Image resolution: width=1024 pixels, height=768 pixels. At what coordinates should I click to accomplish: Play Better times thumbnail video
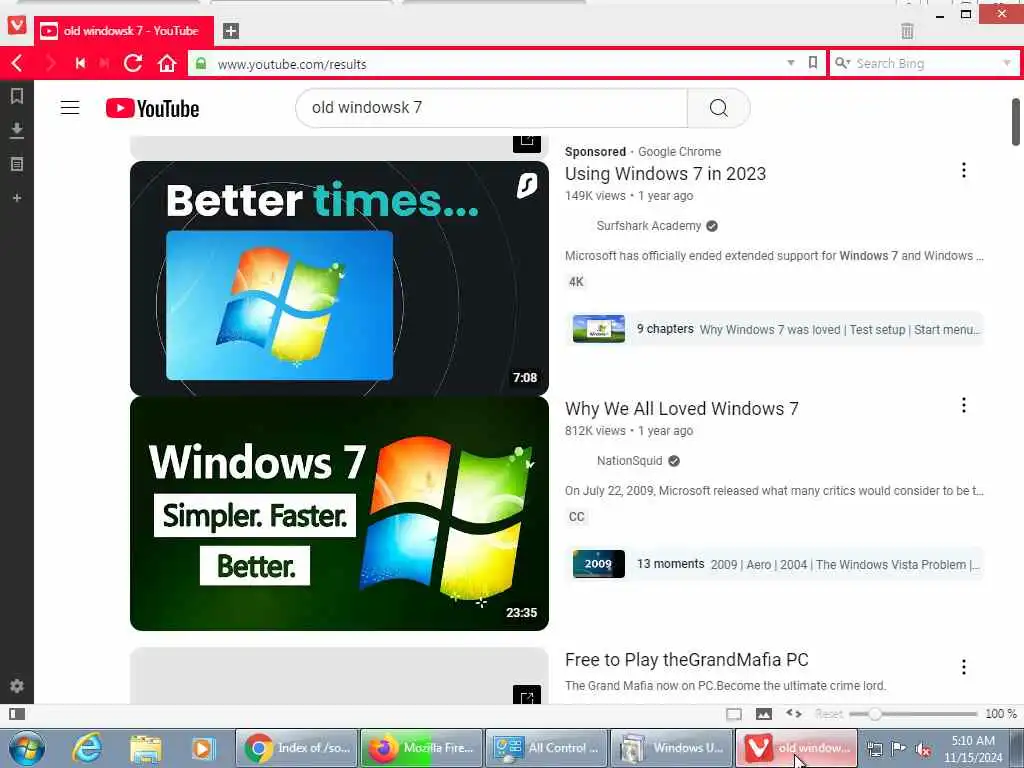pos(339,279)
